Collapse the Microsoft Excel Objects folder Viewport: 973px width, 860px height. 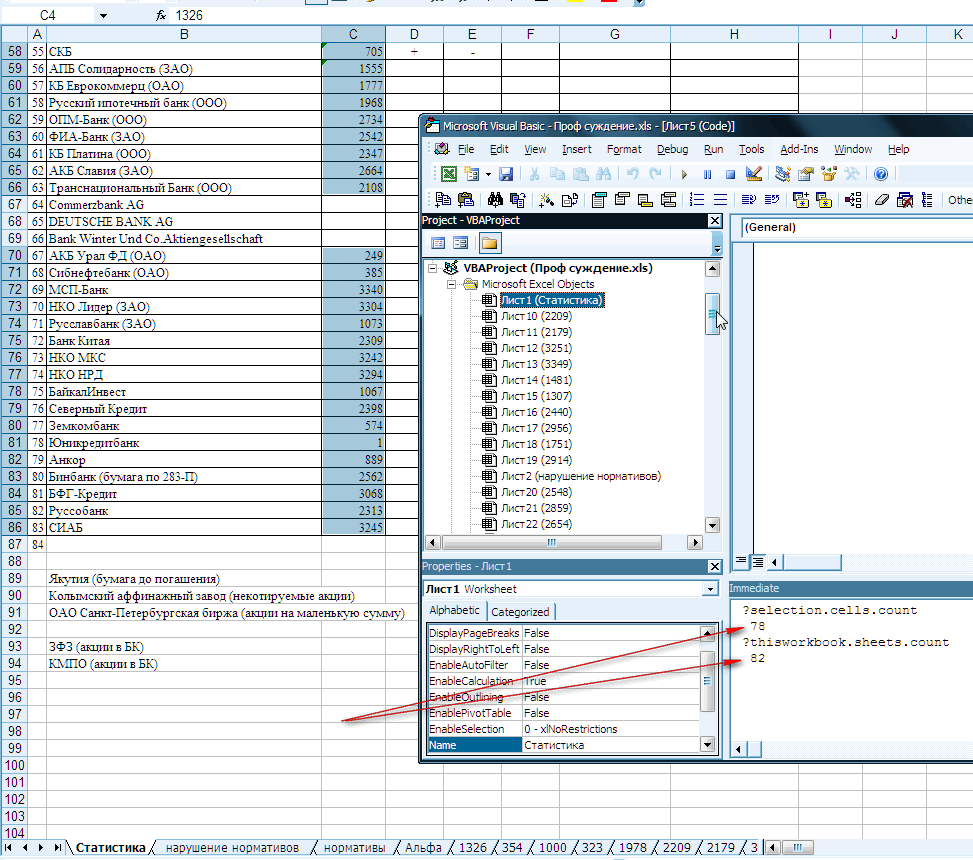[451, 284]
